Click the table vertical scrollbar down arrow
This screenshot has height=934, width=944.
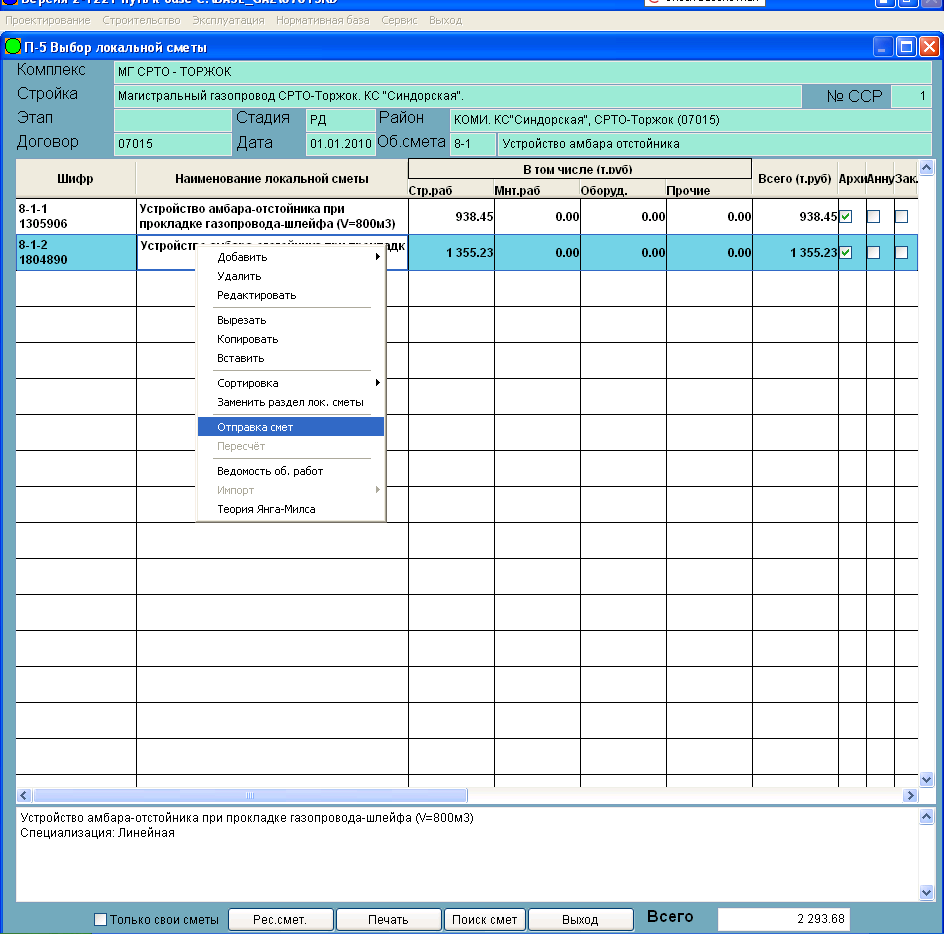927,779
